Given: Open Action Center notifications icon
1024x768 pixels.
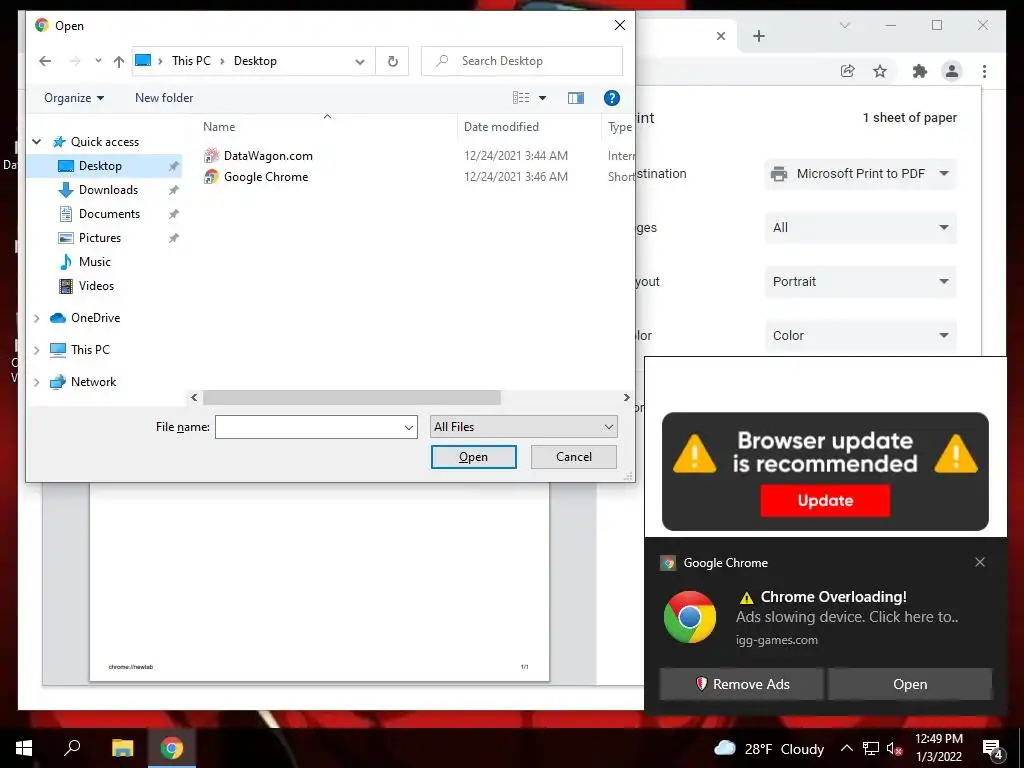Looking at the screenshot, I should [x=993, y=749].
